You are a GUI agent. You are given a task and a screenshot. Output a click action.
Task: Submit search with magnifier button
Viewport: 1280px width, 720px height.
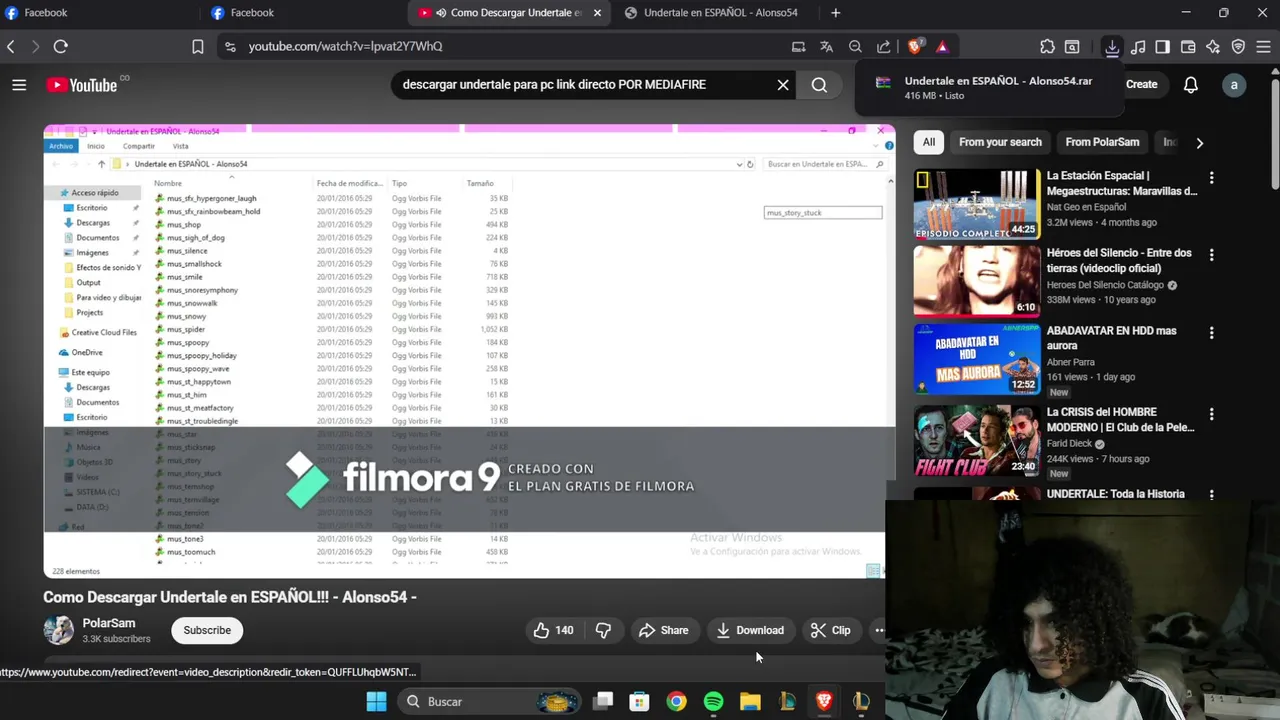819,85
